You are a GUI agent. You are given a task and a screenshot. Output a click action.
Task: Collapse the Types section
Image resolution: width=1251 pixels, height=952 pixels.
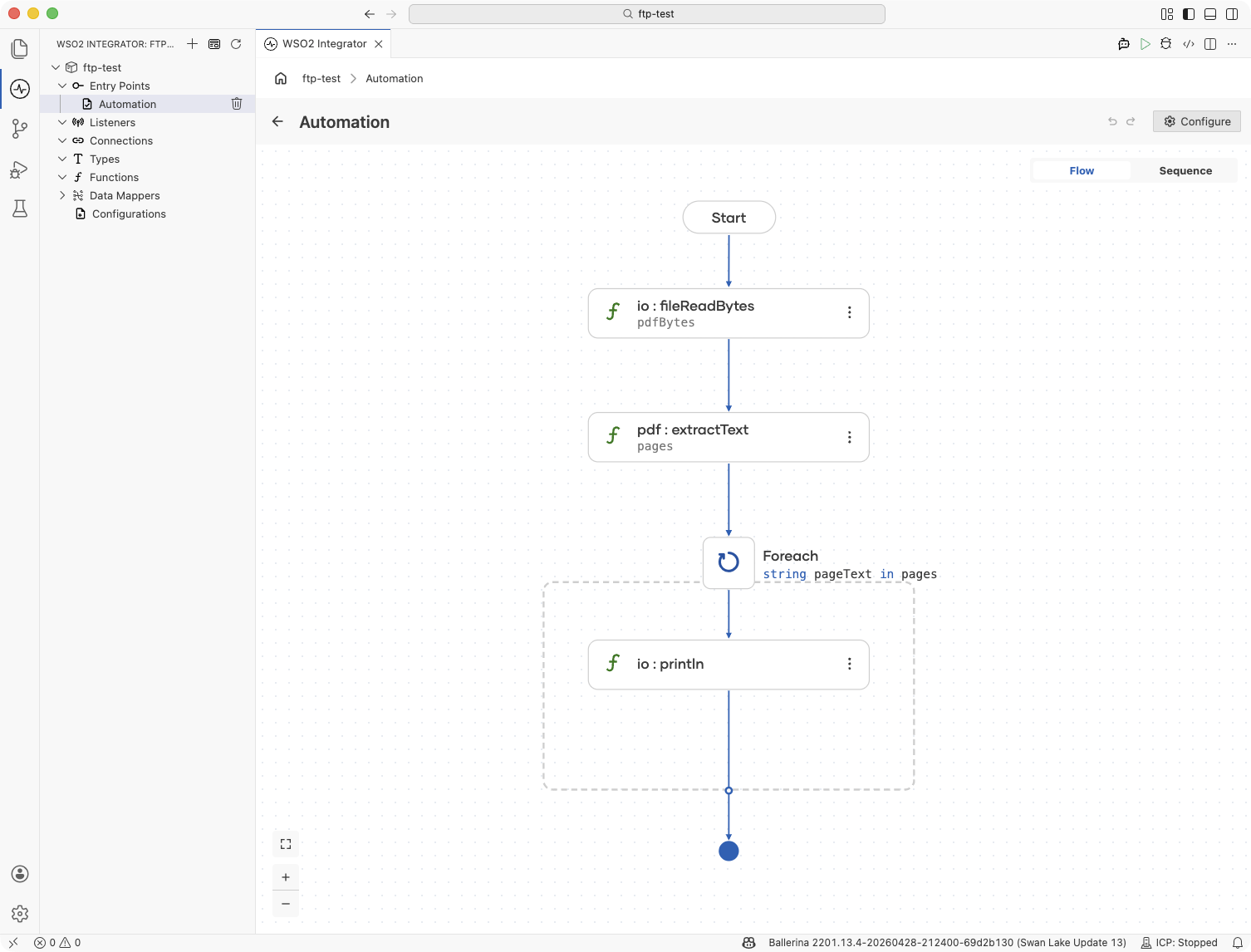tap(62, 159)
